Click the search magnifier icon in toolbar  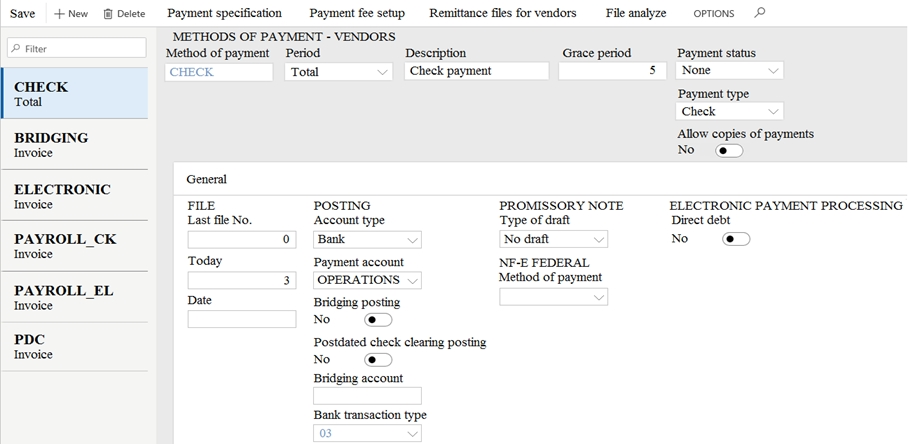[x=760, y=12]
